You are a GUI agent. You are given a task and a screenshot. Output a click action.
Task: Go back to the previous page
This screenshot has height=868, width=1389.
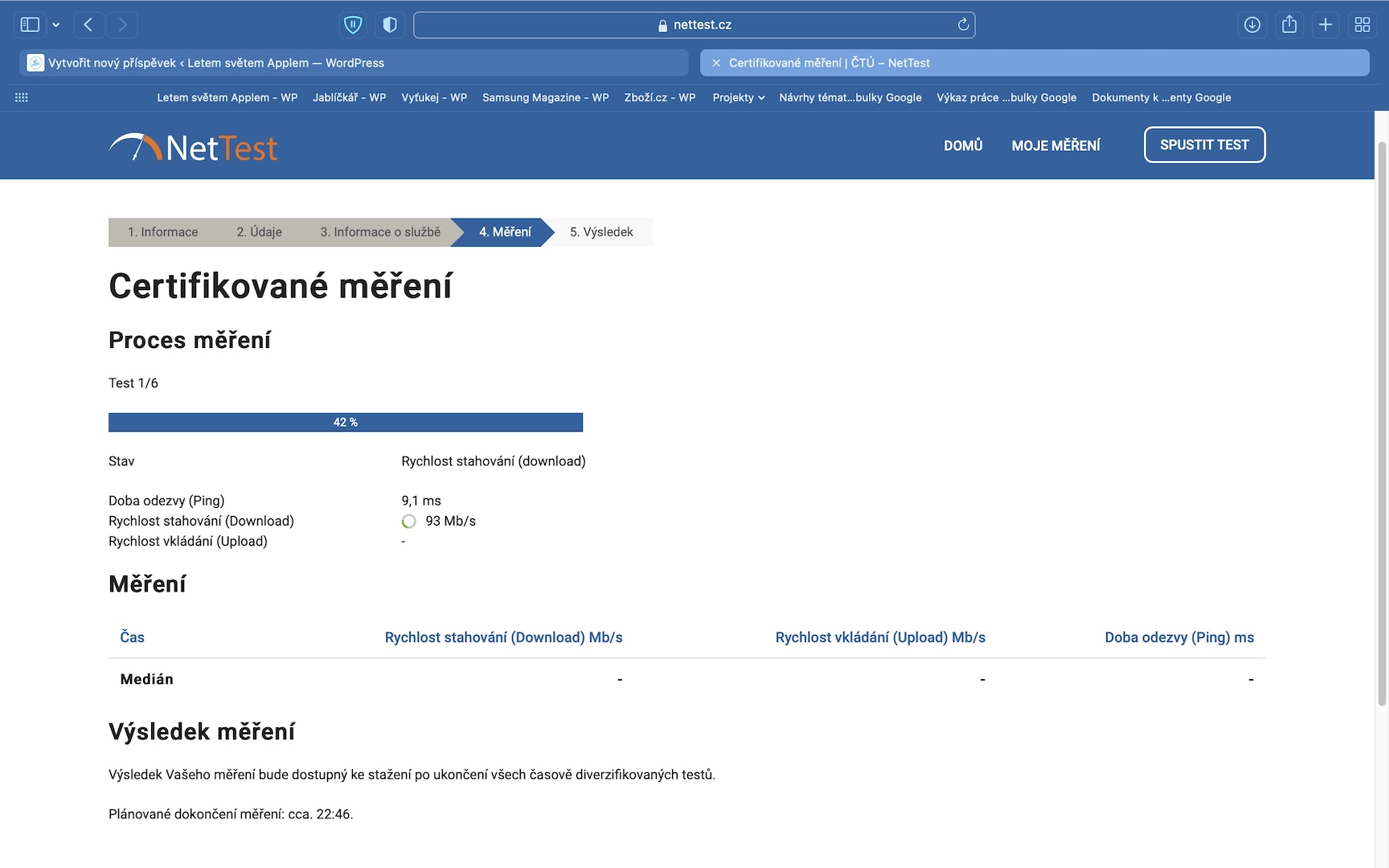(x=88, y=25)
